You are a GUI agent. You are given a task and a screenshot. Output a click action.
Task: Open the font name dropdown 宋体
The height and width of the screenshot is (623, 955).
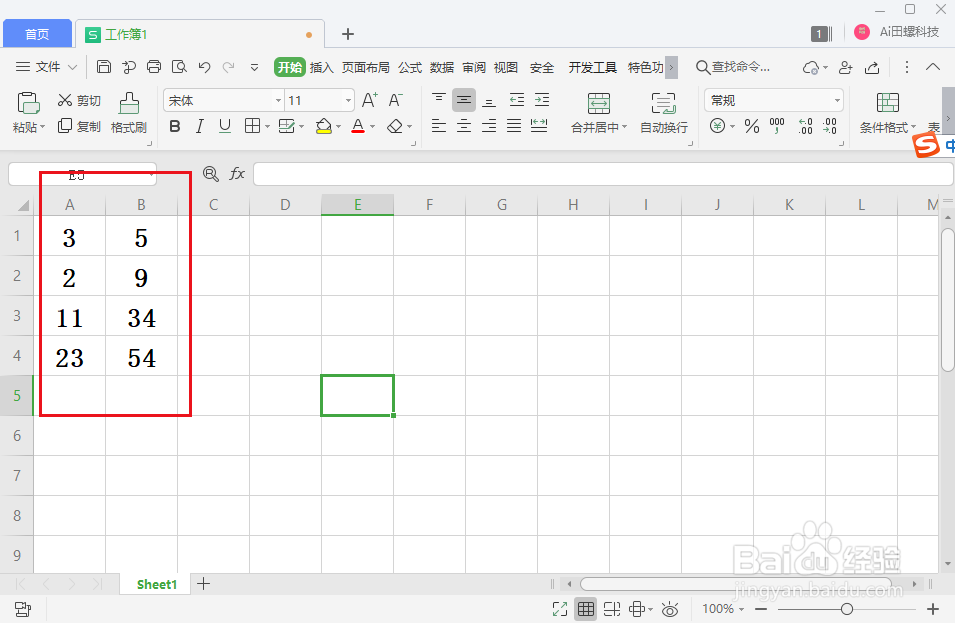coord(278,100)
